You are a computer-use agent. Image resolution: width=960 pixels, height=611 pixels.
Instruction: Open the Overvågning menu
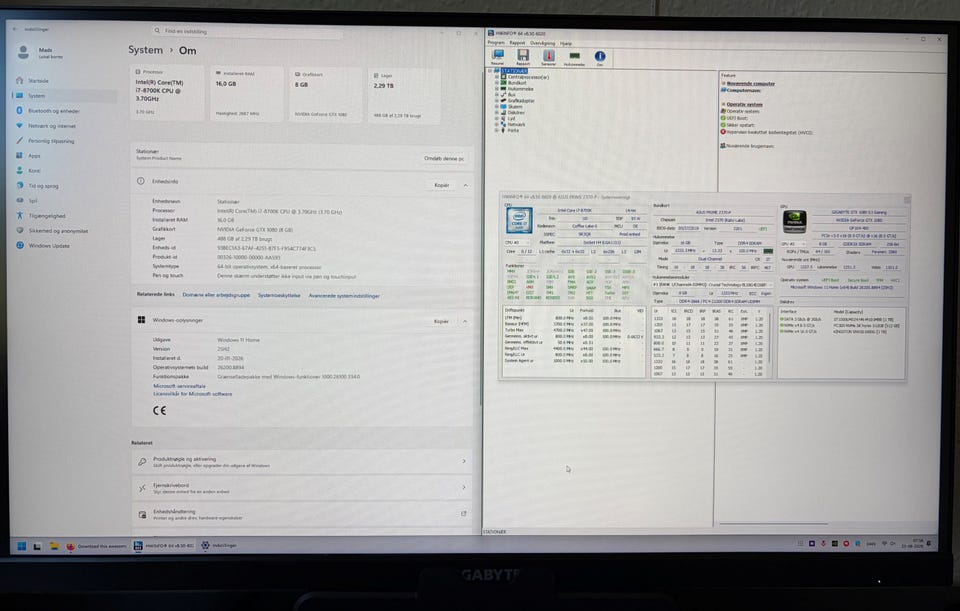pyautogui.click(x=542, y=43)
